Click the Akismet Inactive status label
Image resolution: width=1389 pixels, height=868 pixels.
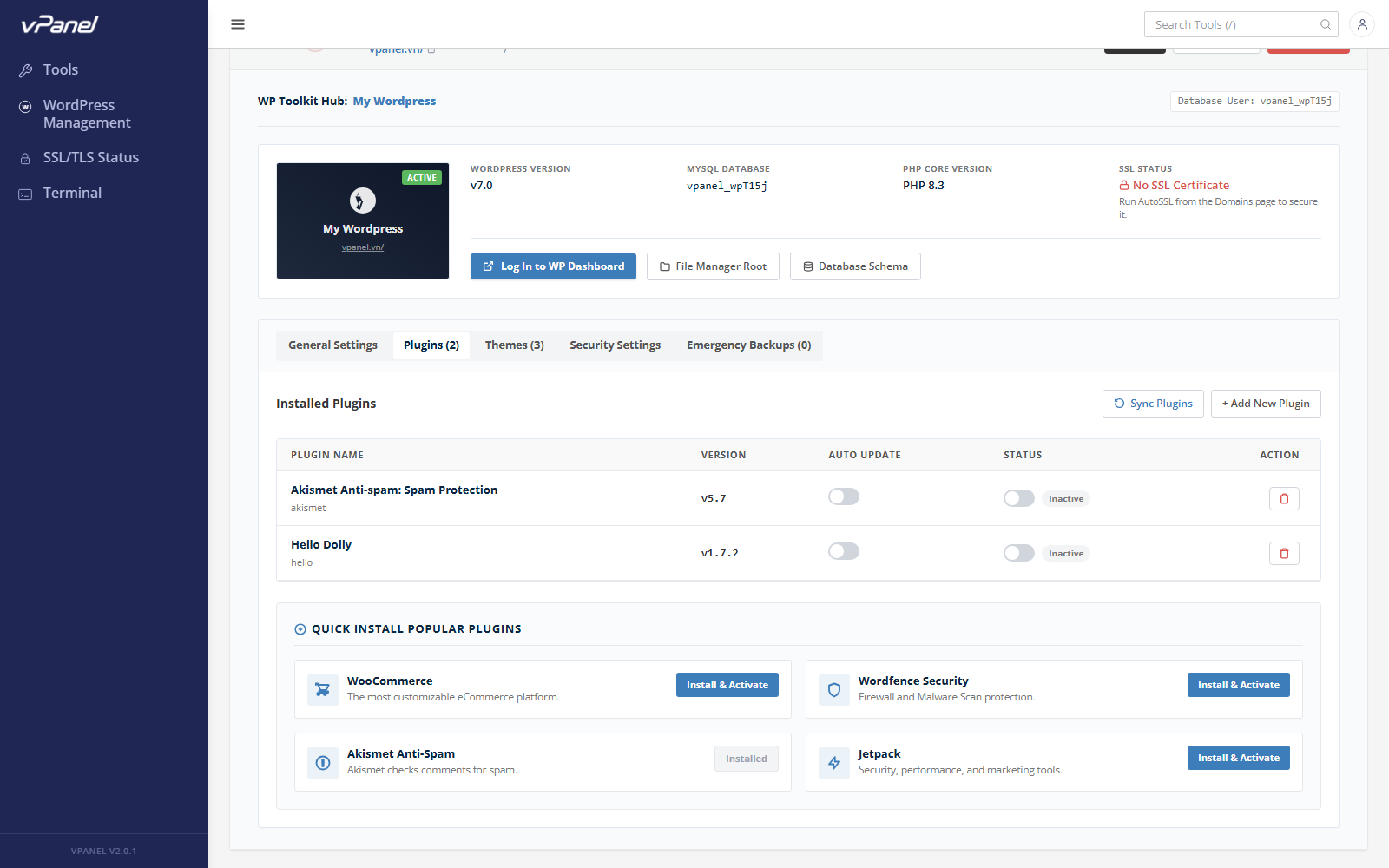pos(1066,499)
